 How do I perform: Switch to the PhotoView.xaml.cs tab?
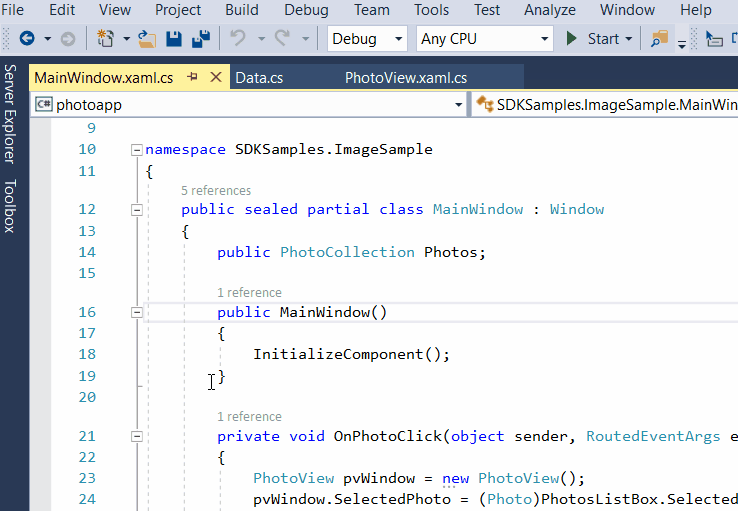406,78
